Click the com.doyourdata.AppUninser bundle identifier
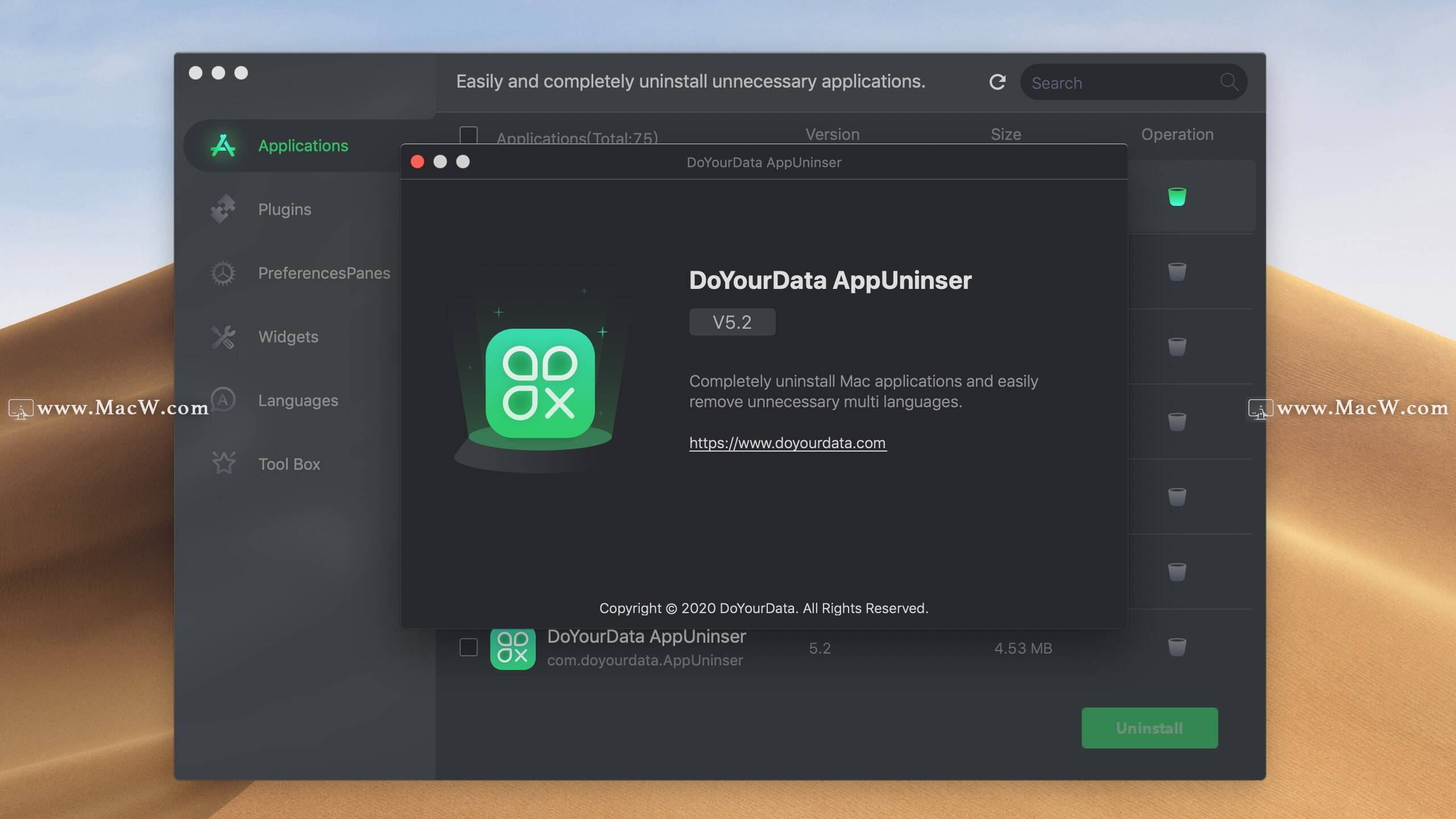The height and width of the screenshot is (819, 1456). point(645,660)
